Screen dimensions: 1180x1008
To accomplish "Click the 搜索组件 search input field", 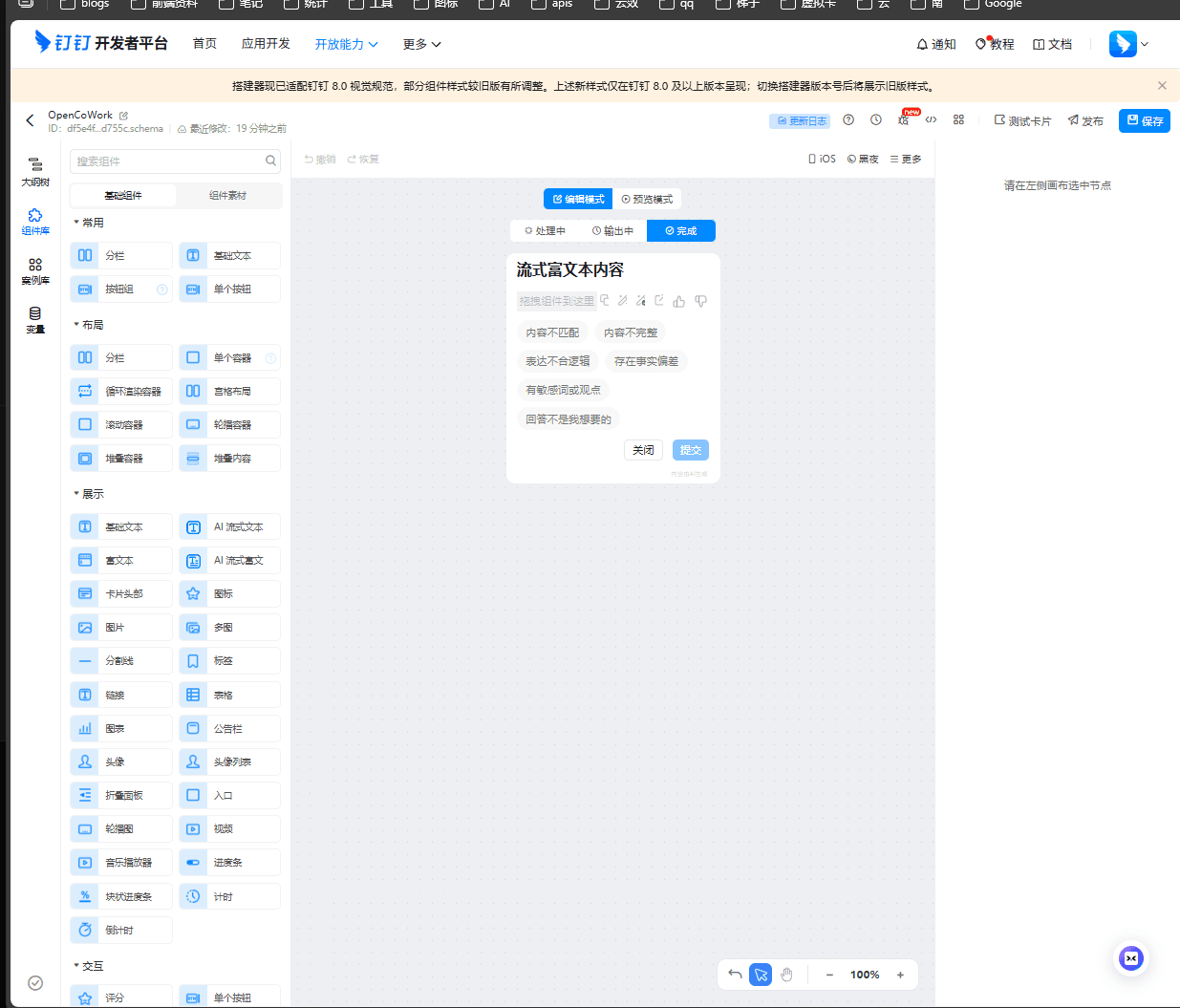I will pos(162,161).
